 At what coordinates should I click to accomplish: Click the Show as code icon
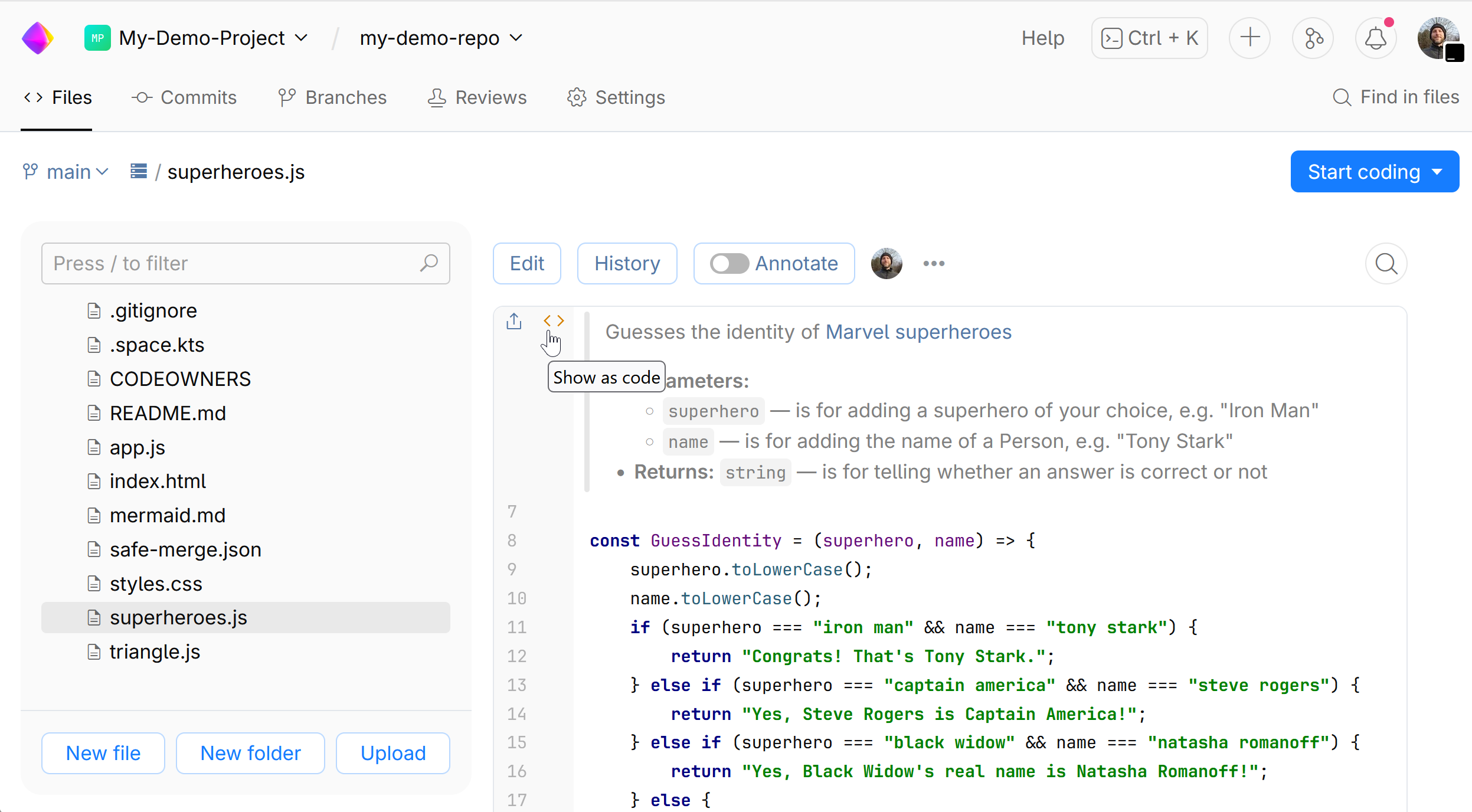pos(553,320)
